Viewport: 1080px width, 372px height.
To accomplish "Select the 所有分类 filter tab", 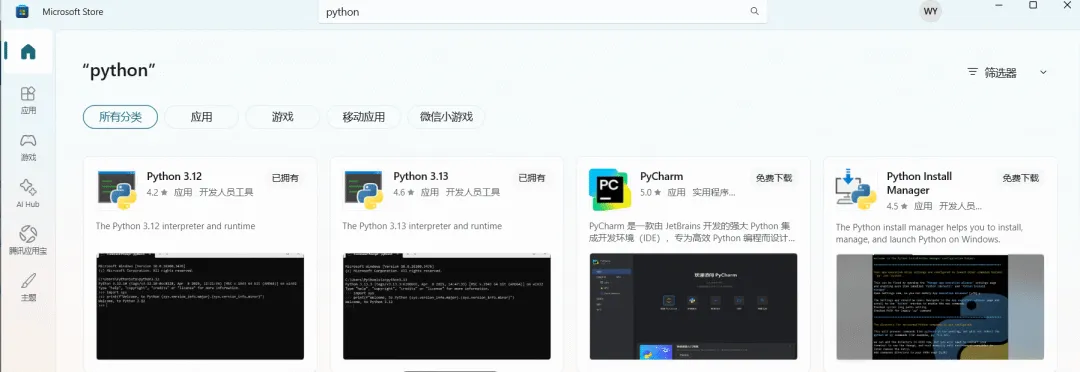I will 121,116.
